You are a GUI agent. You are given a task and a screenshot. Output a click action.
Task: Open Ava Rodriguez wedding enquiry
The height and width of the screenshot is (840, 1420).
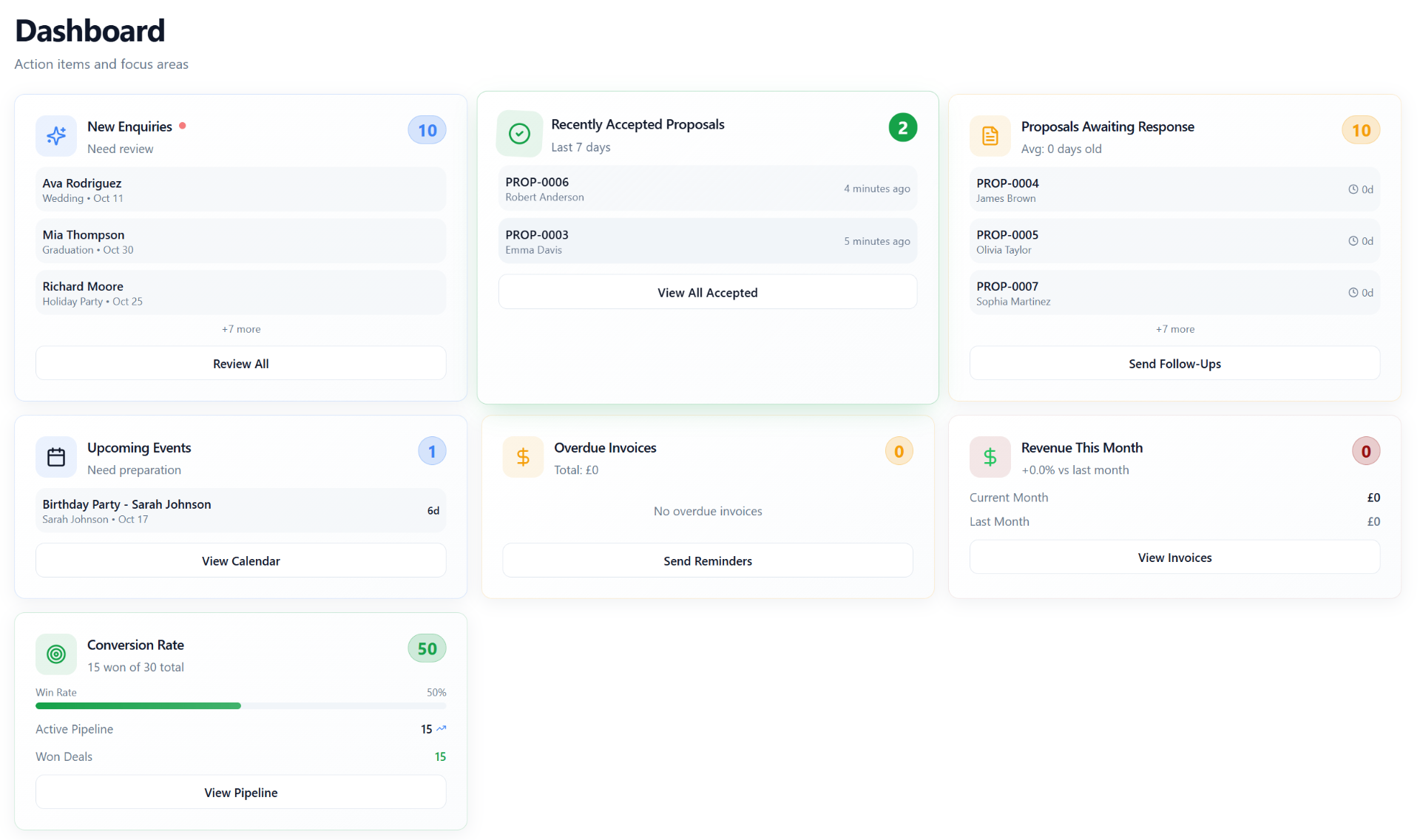[x=240, y=189]
